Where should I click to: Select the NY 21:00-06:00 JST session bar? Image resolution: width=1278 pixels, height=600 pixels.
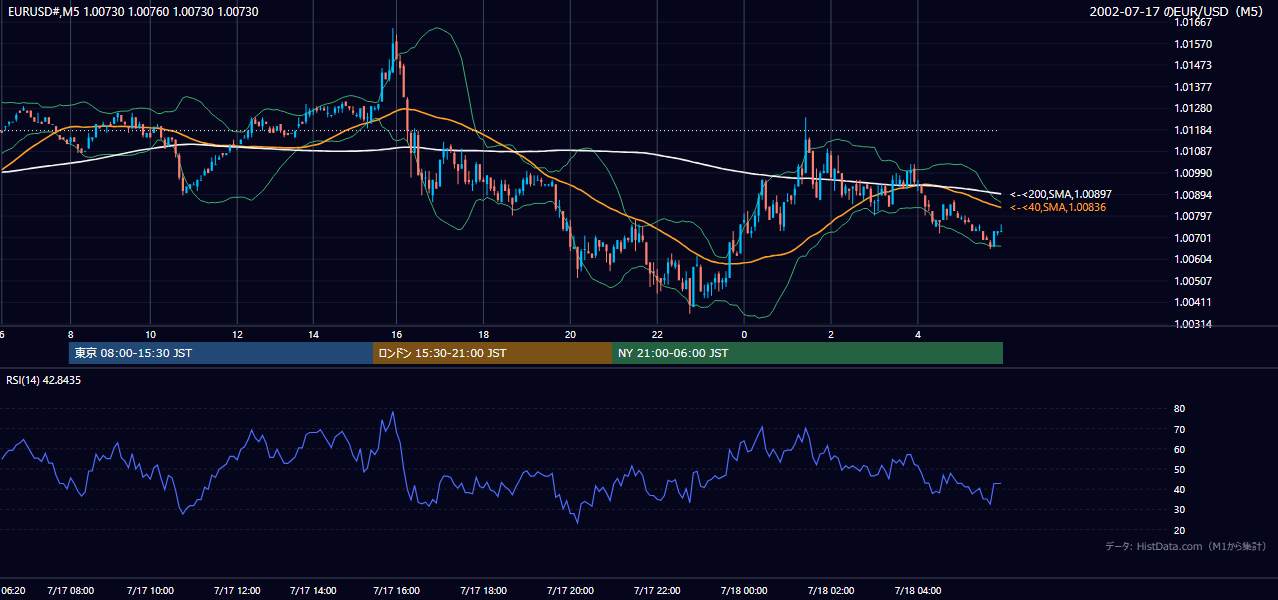coord(807,353)
